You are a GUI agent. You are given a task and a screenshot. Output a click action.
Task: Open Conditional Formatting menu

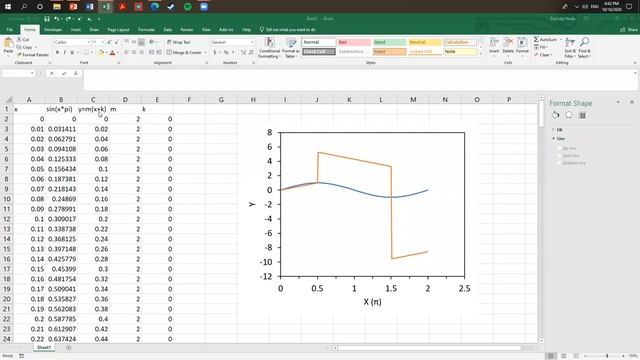pos(269,48)
